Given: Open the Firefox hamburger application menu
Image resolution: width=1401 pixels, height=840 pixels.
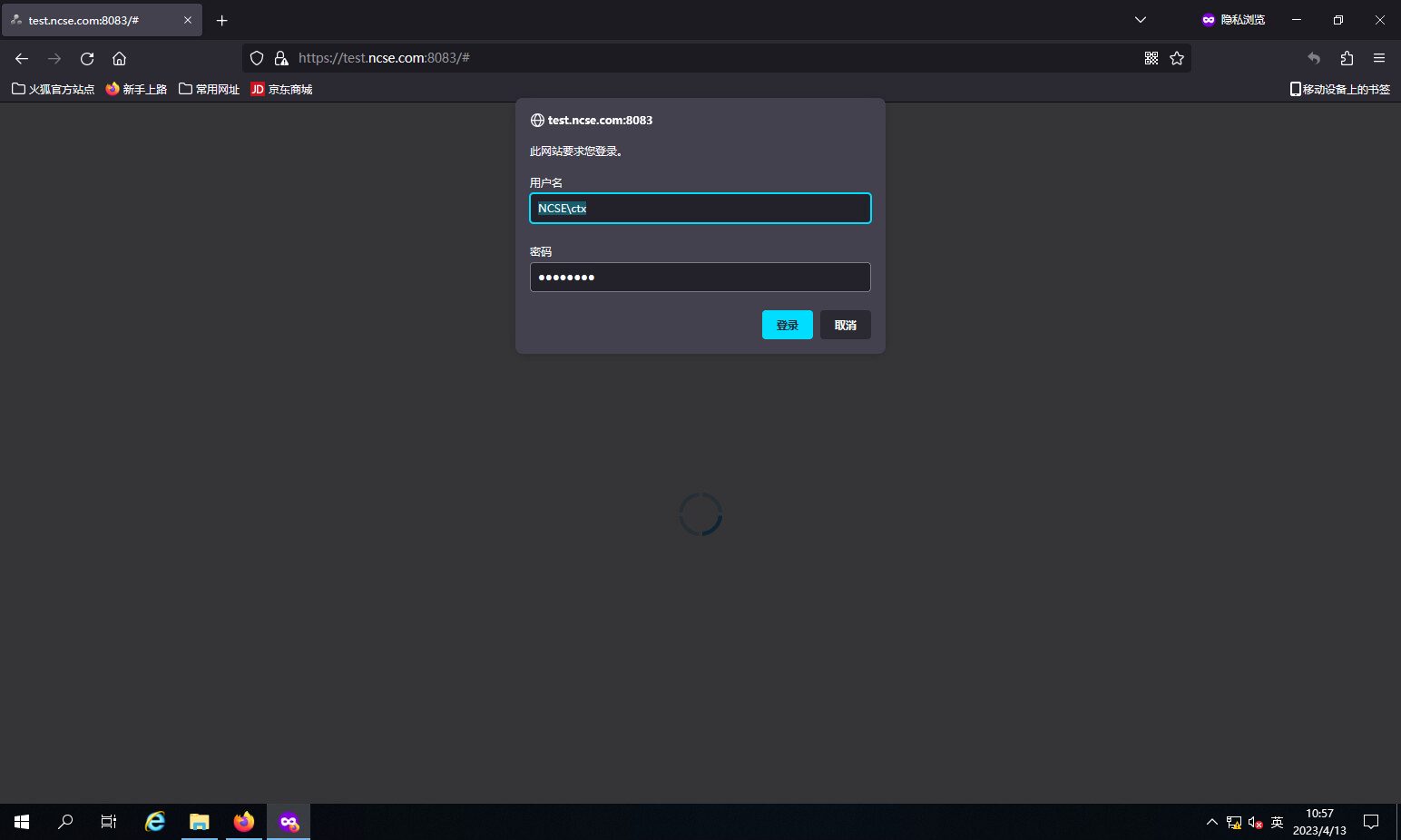Looking at the screenshot, I should [x=1378, y=58].
